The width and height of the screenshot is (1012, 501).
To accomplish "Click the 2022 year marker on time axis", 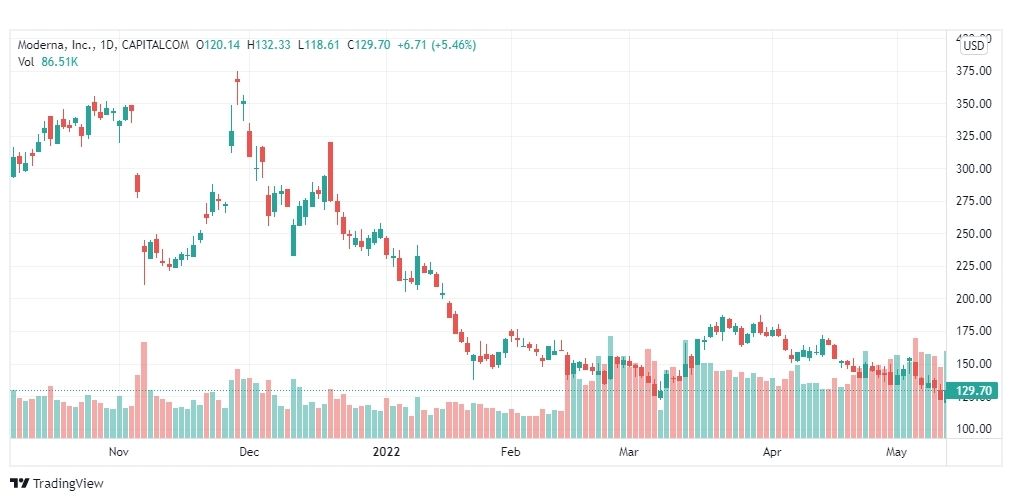I will (386, 452).
